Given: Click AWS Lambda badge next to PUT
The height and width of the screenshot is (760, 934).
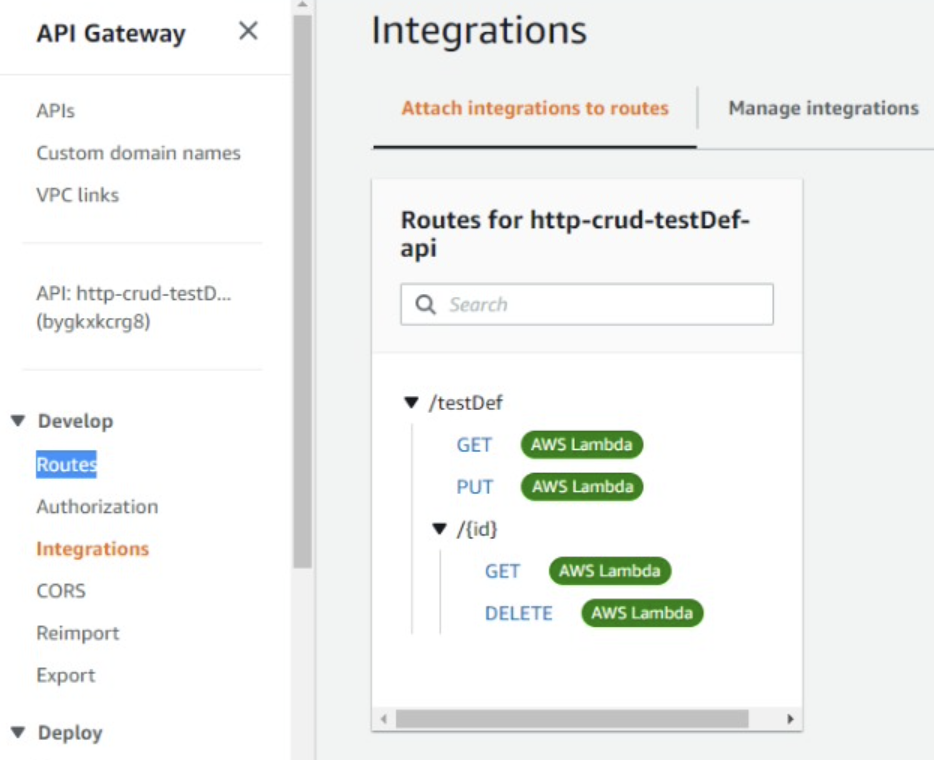Looking at the screenshot, I should 582,487.
